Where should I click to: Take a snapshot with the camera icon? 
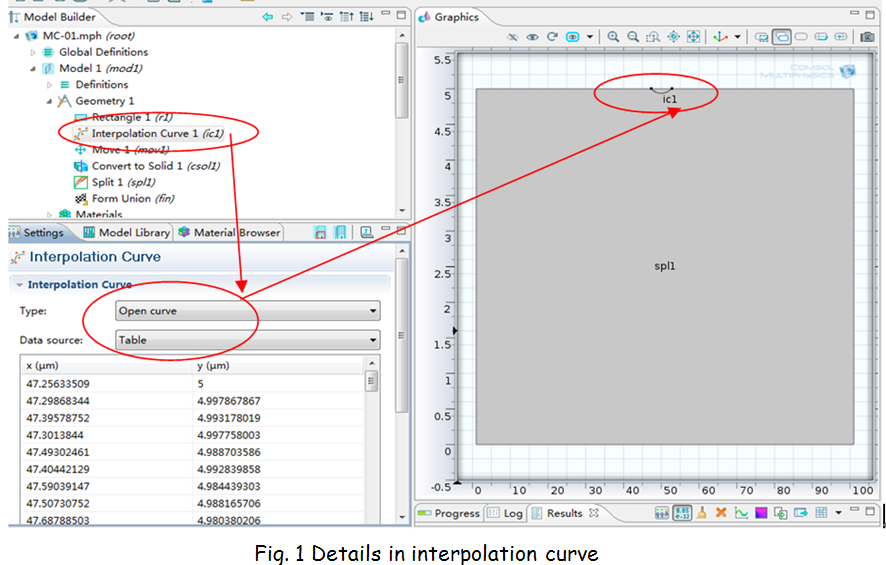867,37
